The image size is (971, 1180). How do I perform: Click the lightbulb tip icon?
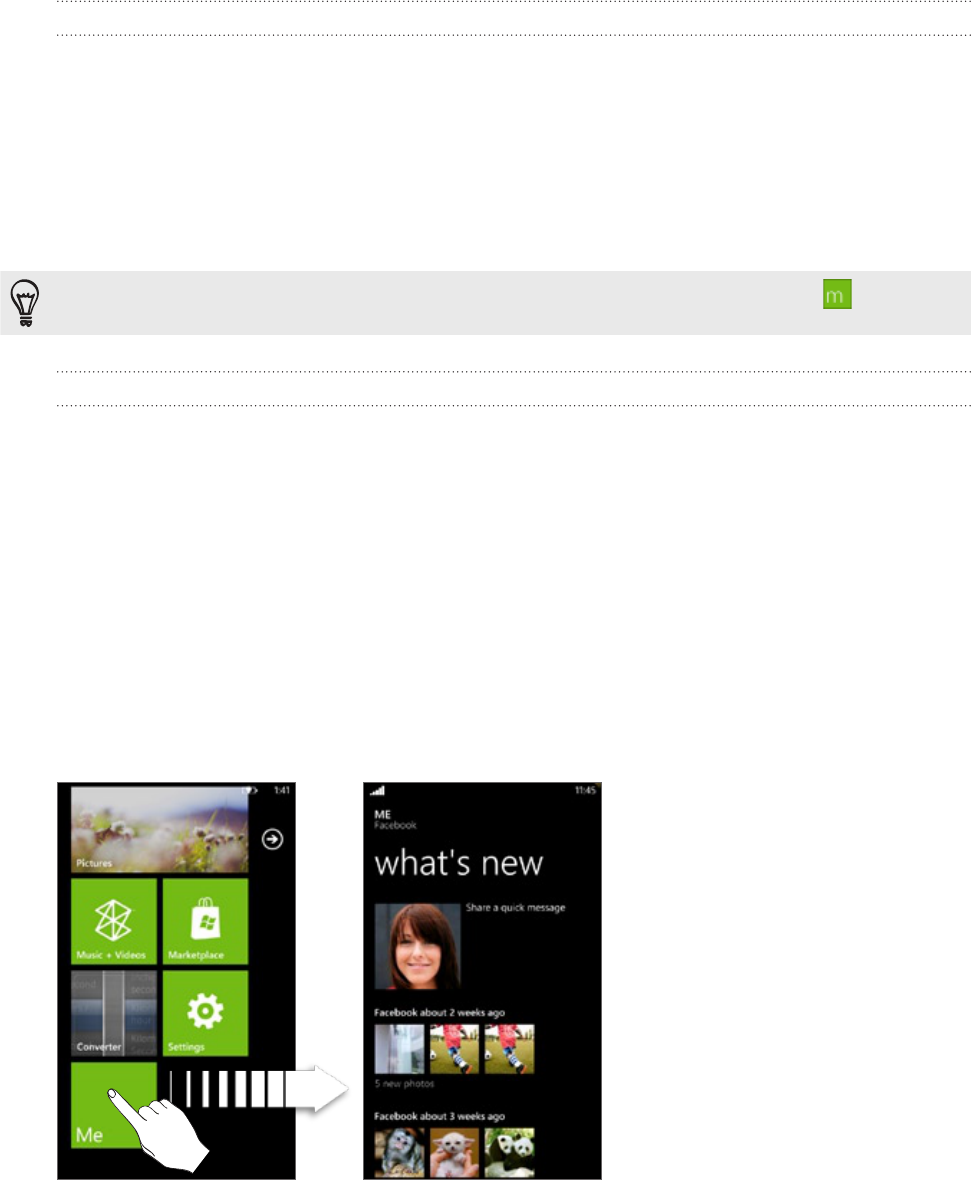[x=25, y=303]
